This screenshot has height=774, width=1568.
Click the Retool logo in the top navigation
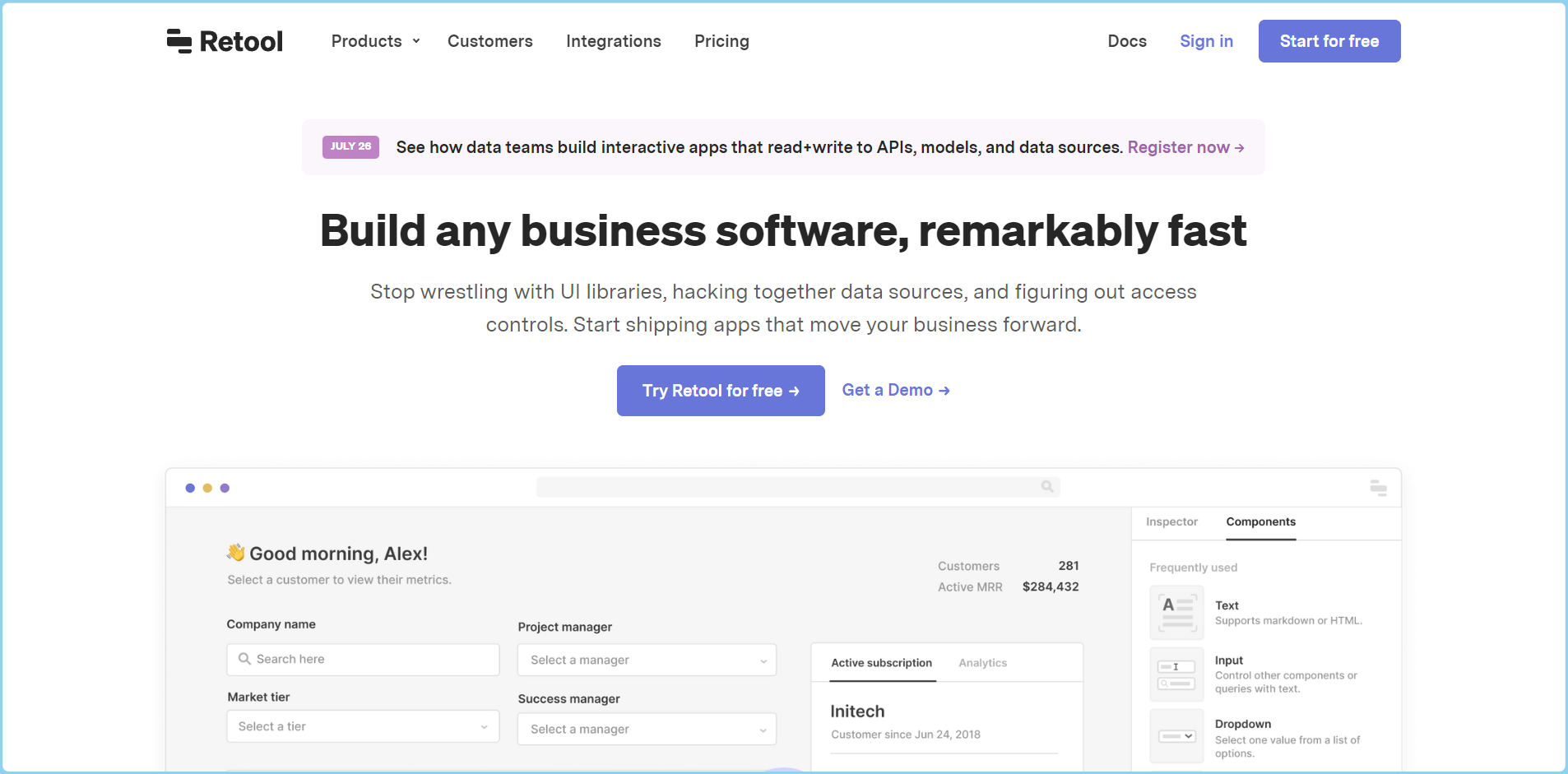[224, 40]
